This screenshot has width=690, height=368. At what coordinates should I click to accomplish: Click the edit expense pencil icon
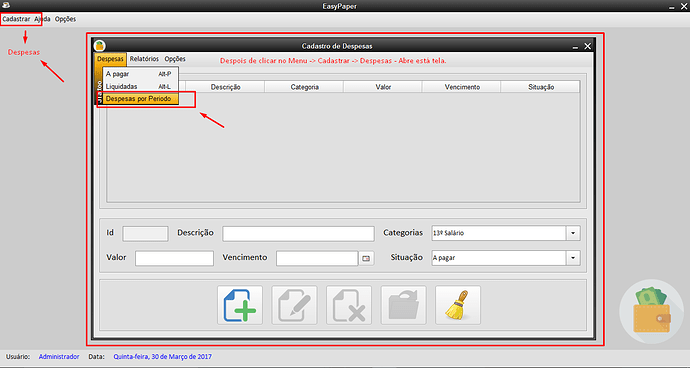pyautogui.click(x=294, y=305)
